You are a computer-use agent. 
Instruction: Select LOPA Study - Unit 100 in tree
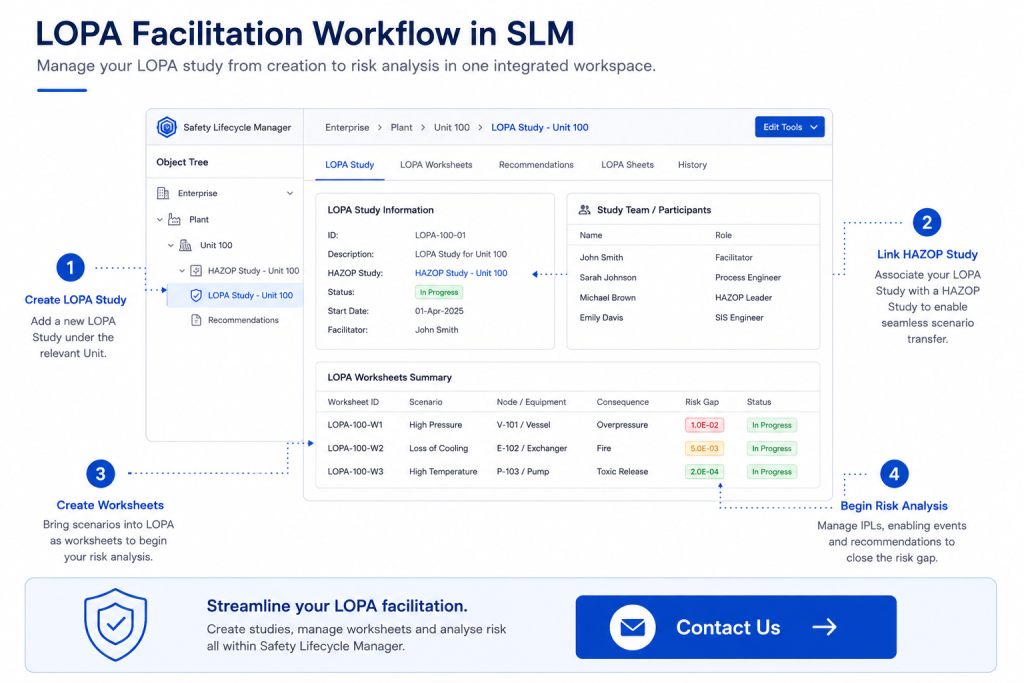tap(235, 295)
